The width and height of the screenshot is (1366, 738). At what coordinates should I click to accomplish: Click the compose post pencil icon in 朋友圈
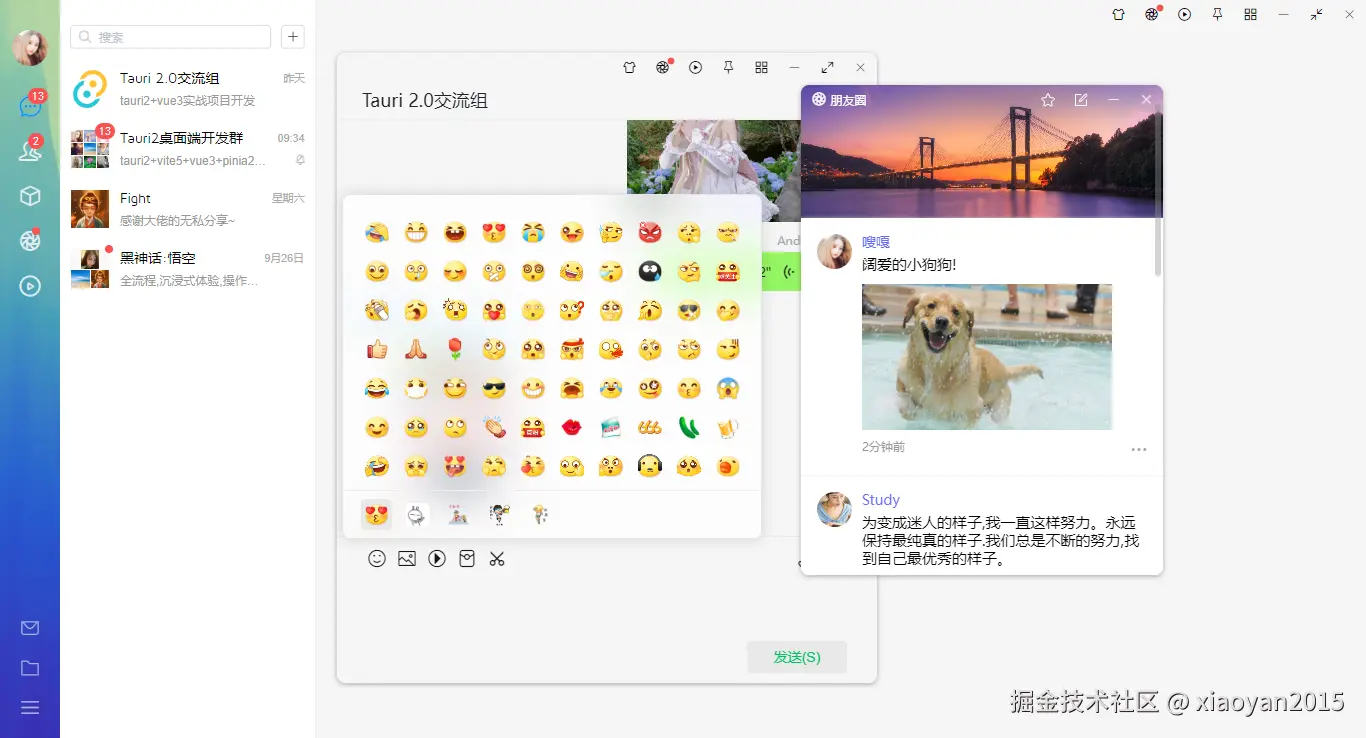(1080, 100)
